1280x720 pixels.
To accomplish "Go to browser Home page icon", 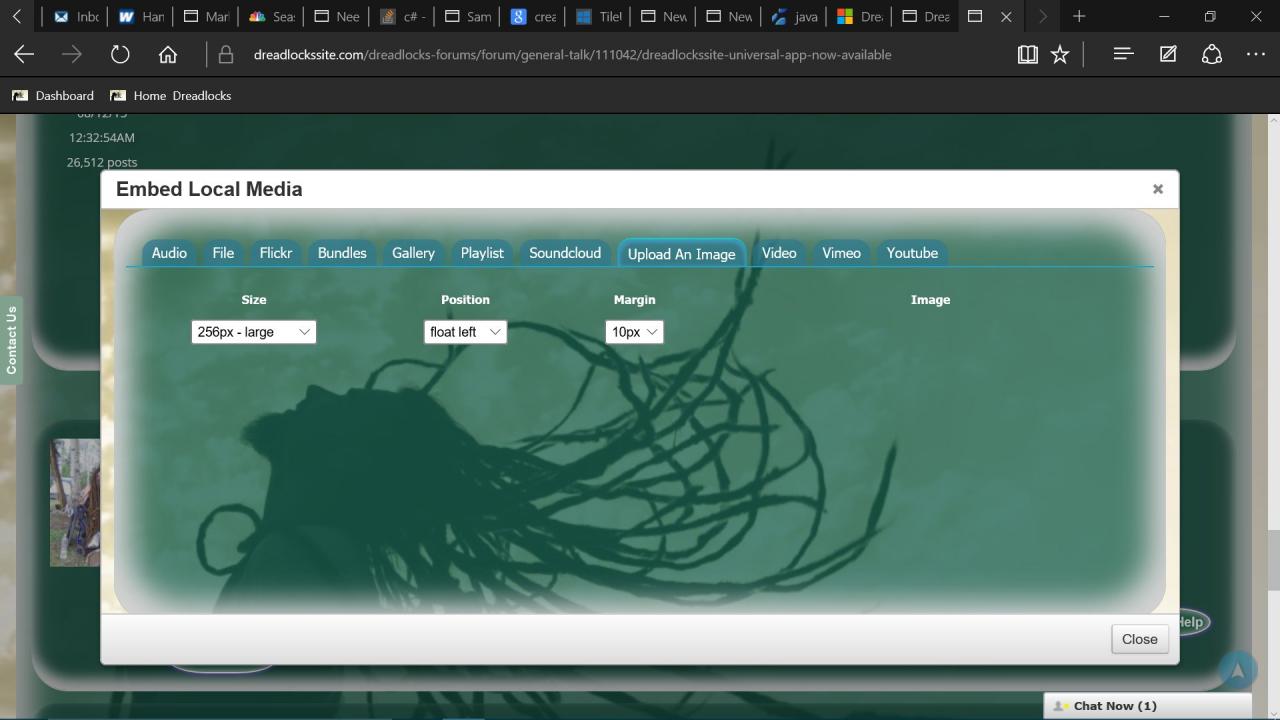I will coord(168,55).
